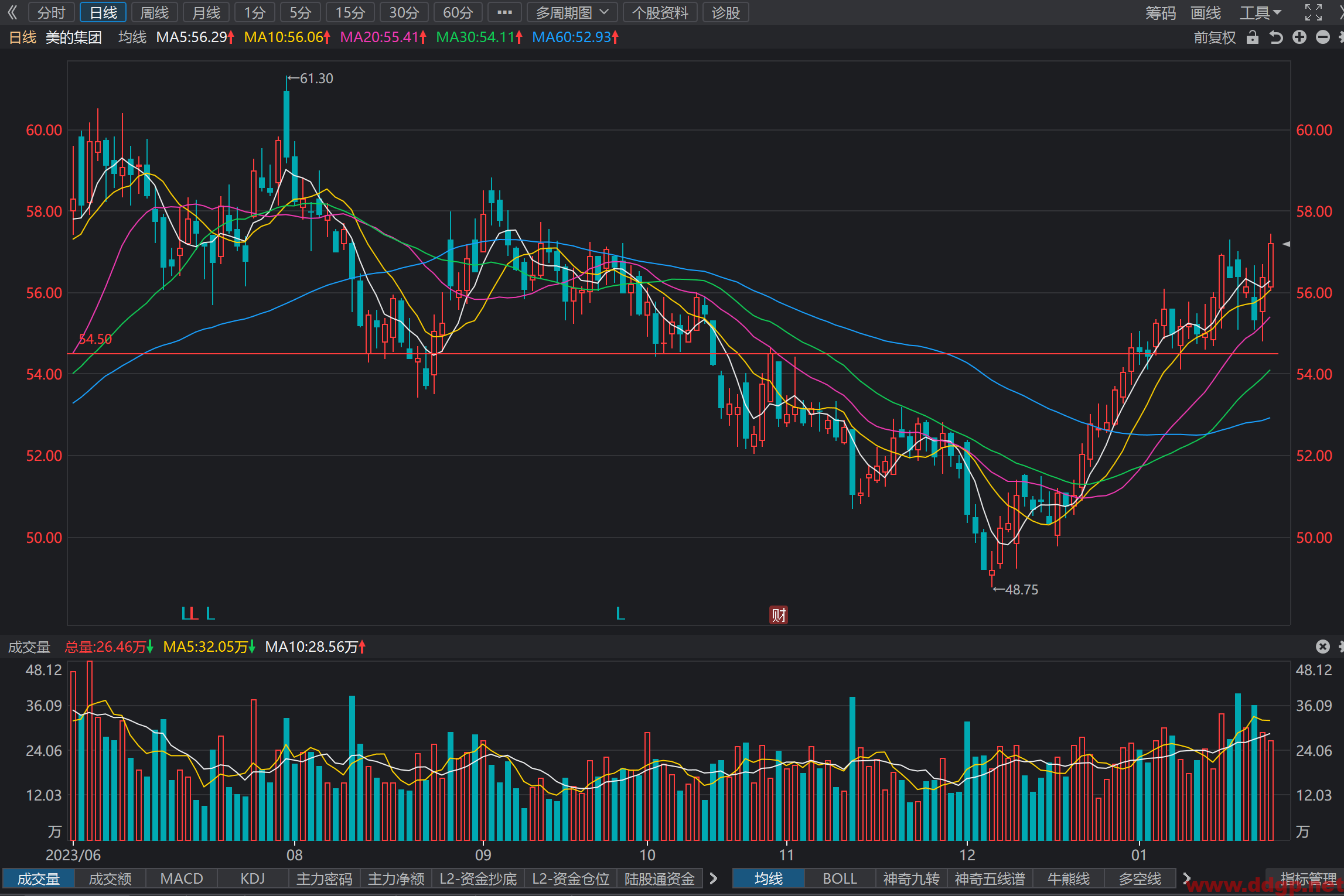Image resolution: width=1344 pixels, height=896 pixels.
Task: Go back with the double left chevron
Action: coord(12,12)
